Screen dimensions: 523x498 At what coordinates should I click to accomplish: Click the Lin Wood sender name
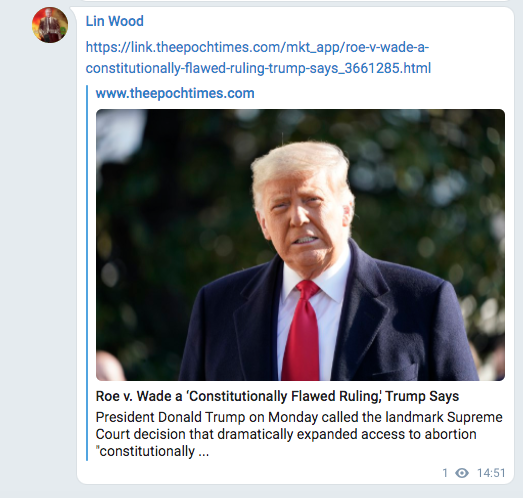[114, 21]
